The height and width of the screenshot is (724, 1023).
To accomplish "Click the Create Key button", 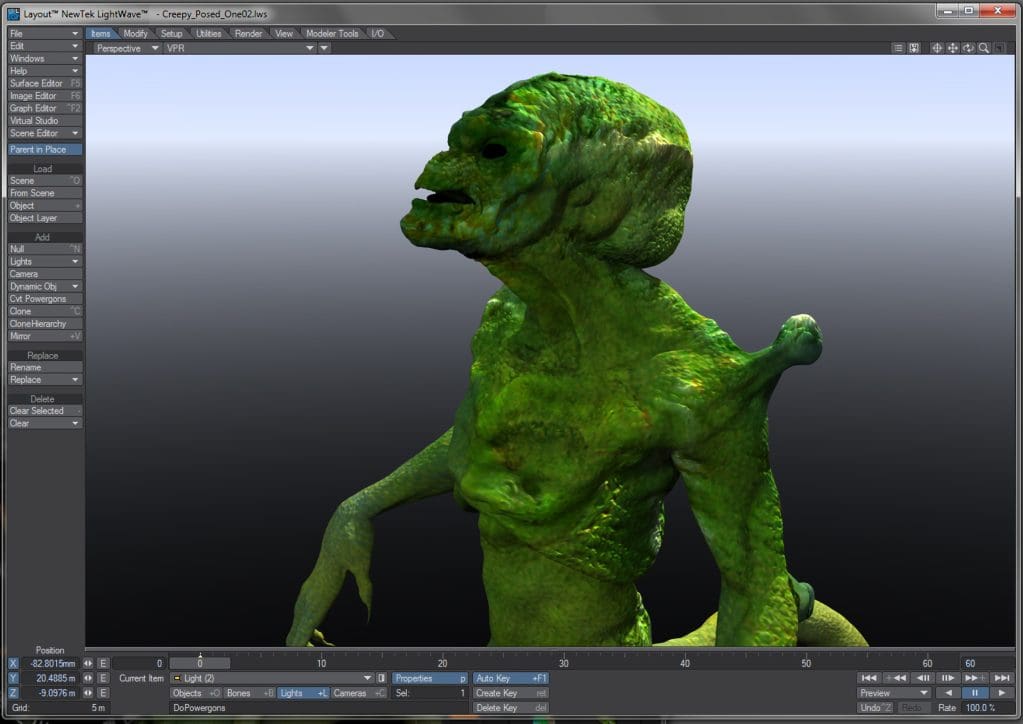I will point(511,693).
